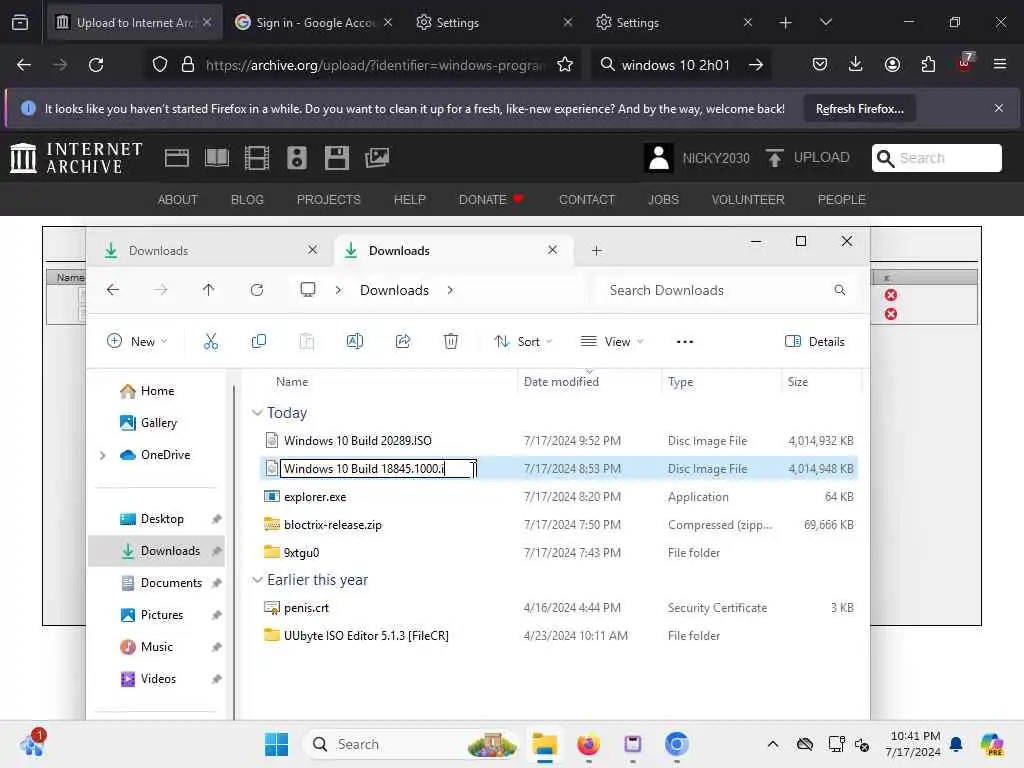
Task: Select UUbyte ISO Editor 5.1.3 folder
Action: [x=366, y=636]
